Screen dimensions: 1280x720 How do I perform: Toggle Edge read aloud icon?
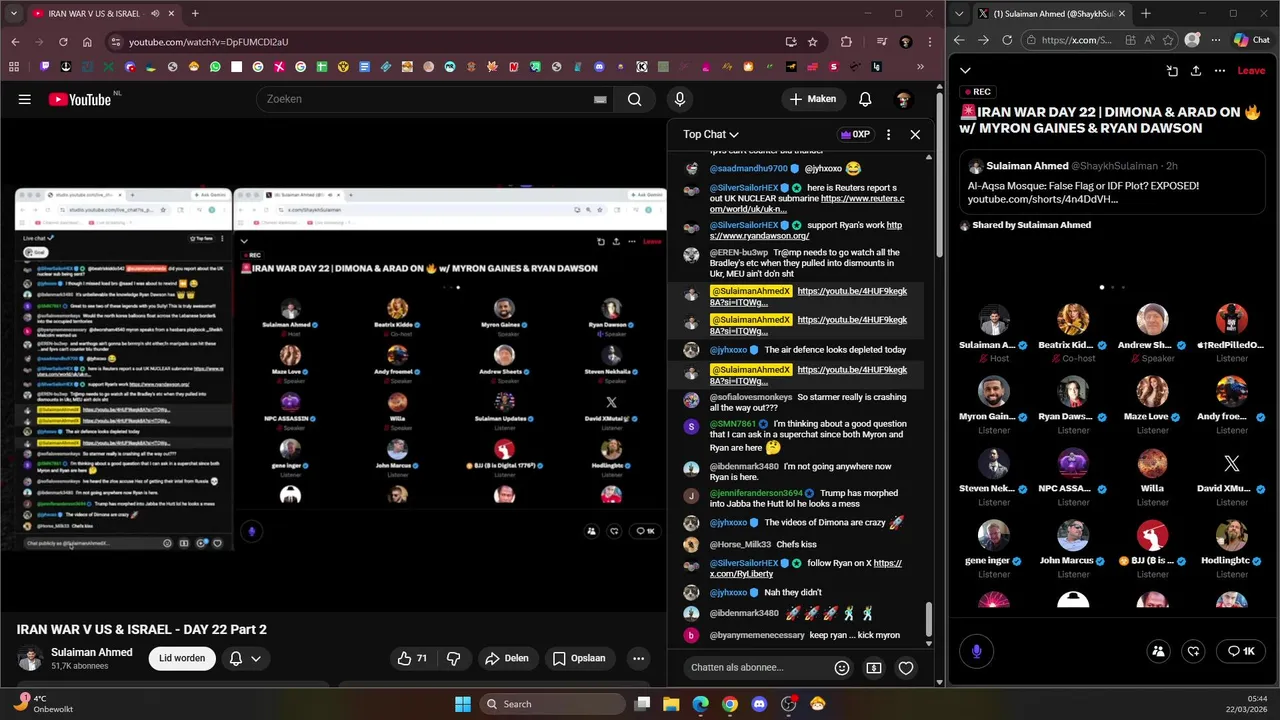1148,40
